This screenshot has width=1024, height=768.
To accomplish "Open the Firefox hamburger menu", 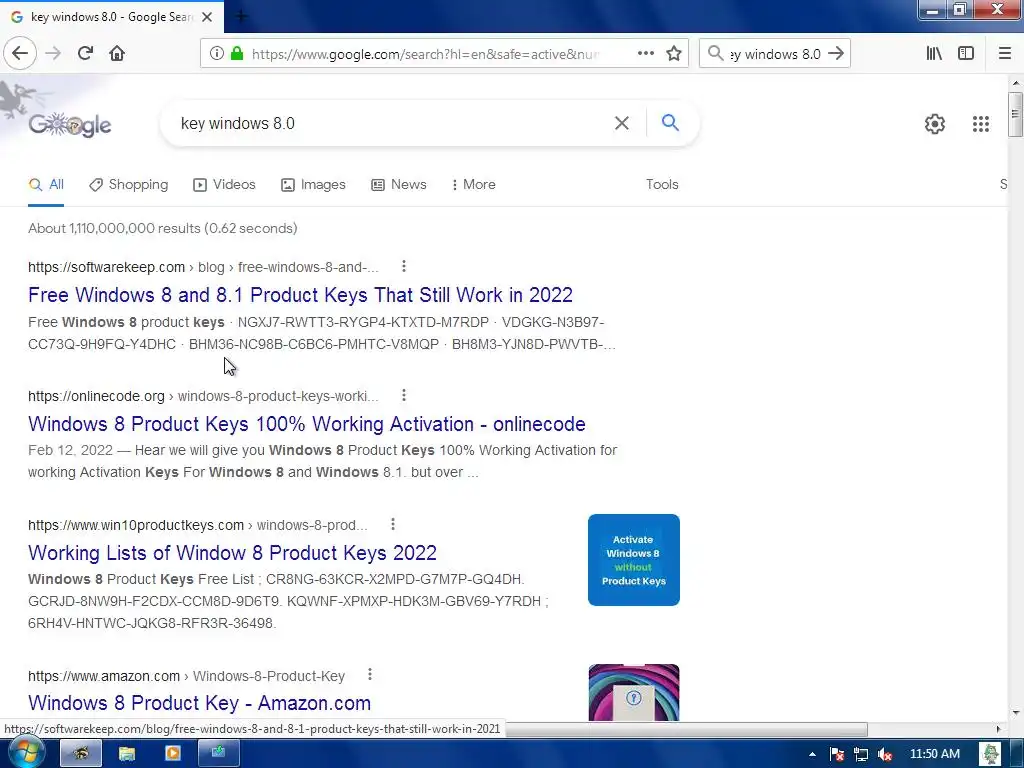I will point(1005,54).
